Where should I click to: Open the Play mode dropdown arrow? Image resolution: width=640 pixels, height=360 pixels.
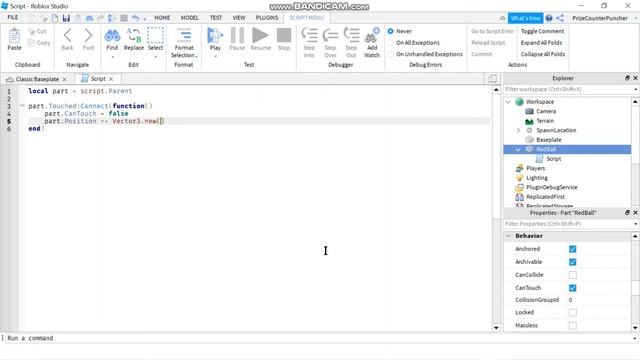pos(215,57)
